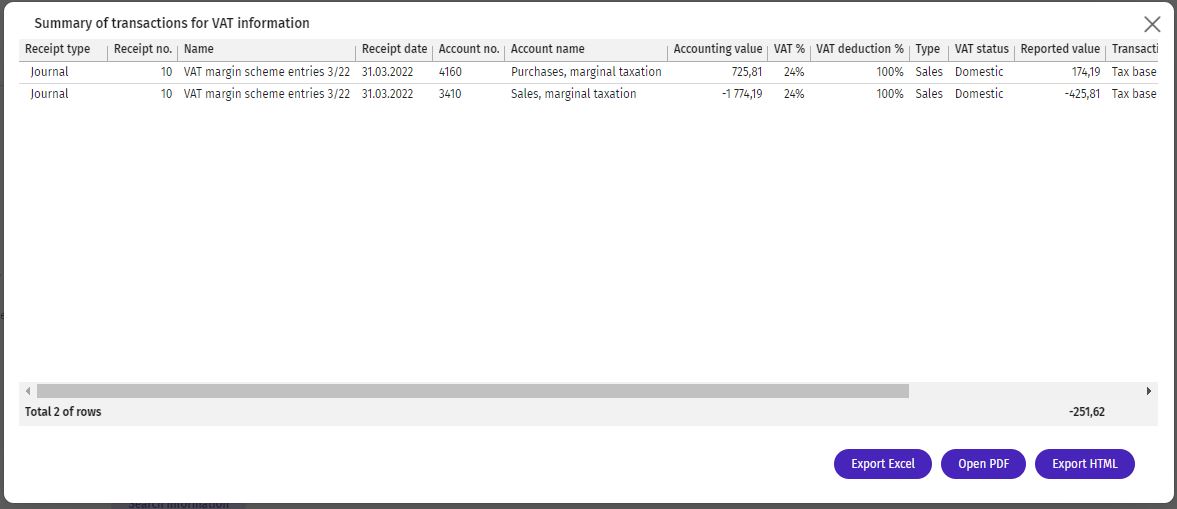Click reported value 174,19
The width and height of the screenshot is (1177, 509).
(x=1085, y=72)
